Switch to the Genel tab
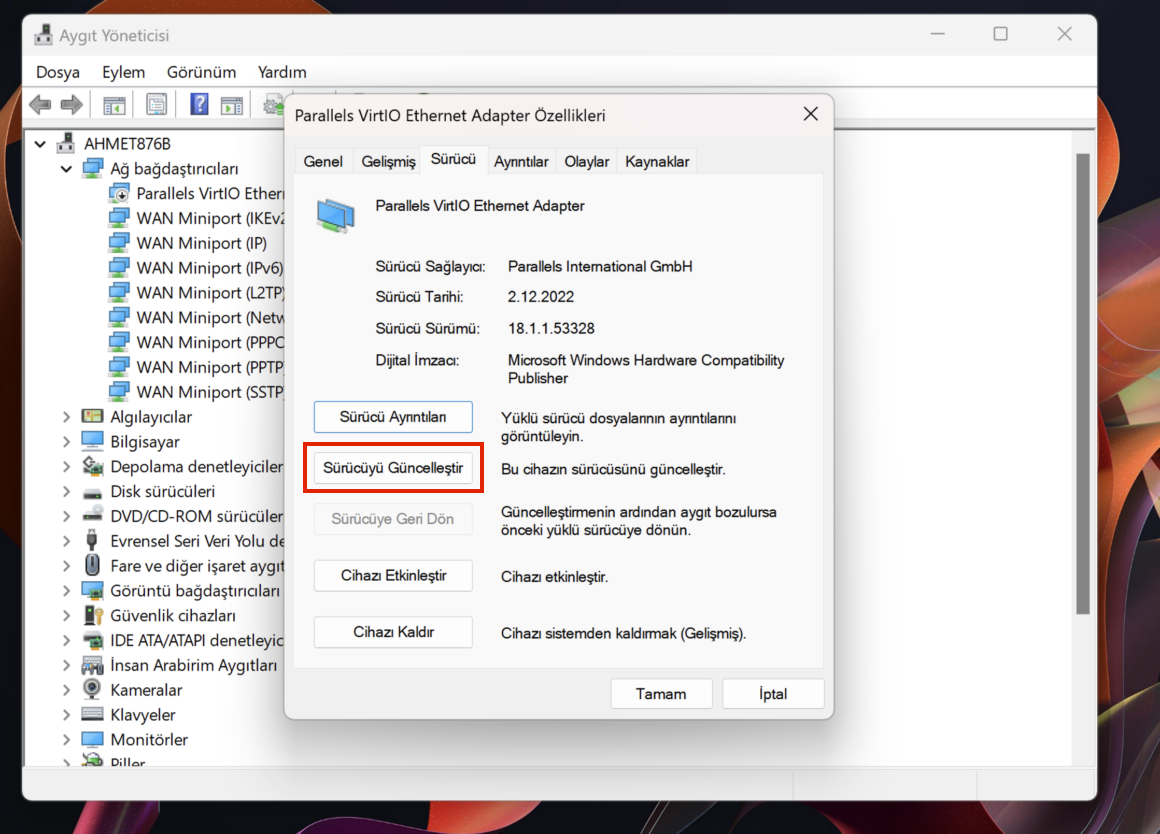 coord(323,161)
